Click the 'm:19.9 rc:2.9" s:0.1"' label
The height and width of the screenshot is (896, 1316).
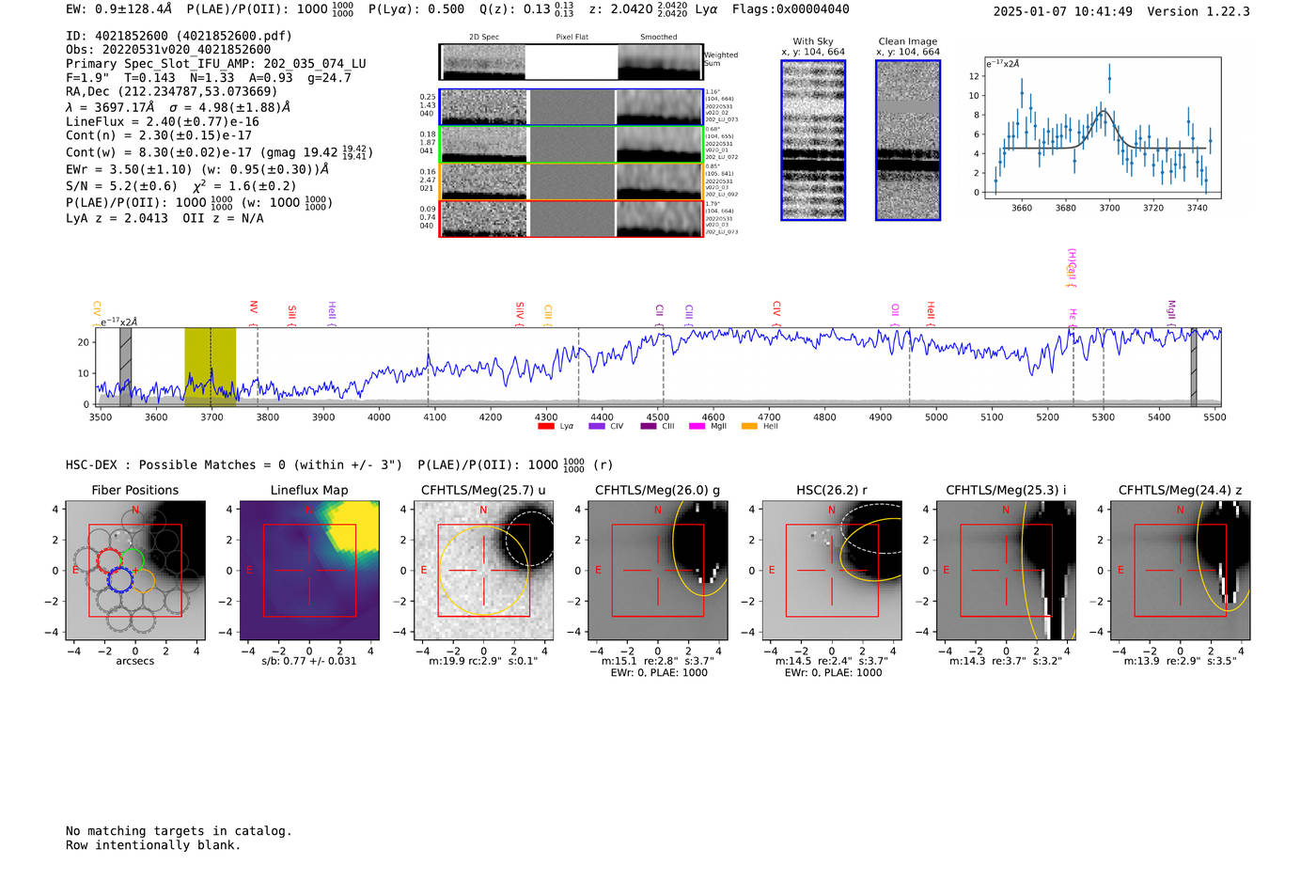(x=483, y=661)
